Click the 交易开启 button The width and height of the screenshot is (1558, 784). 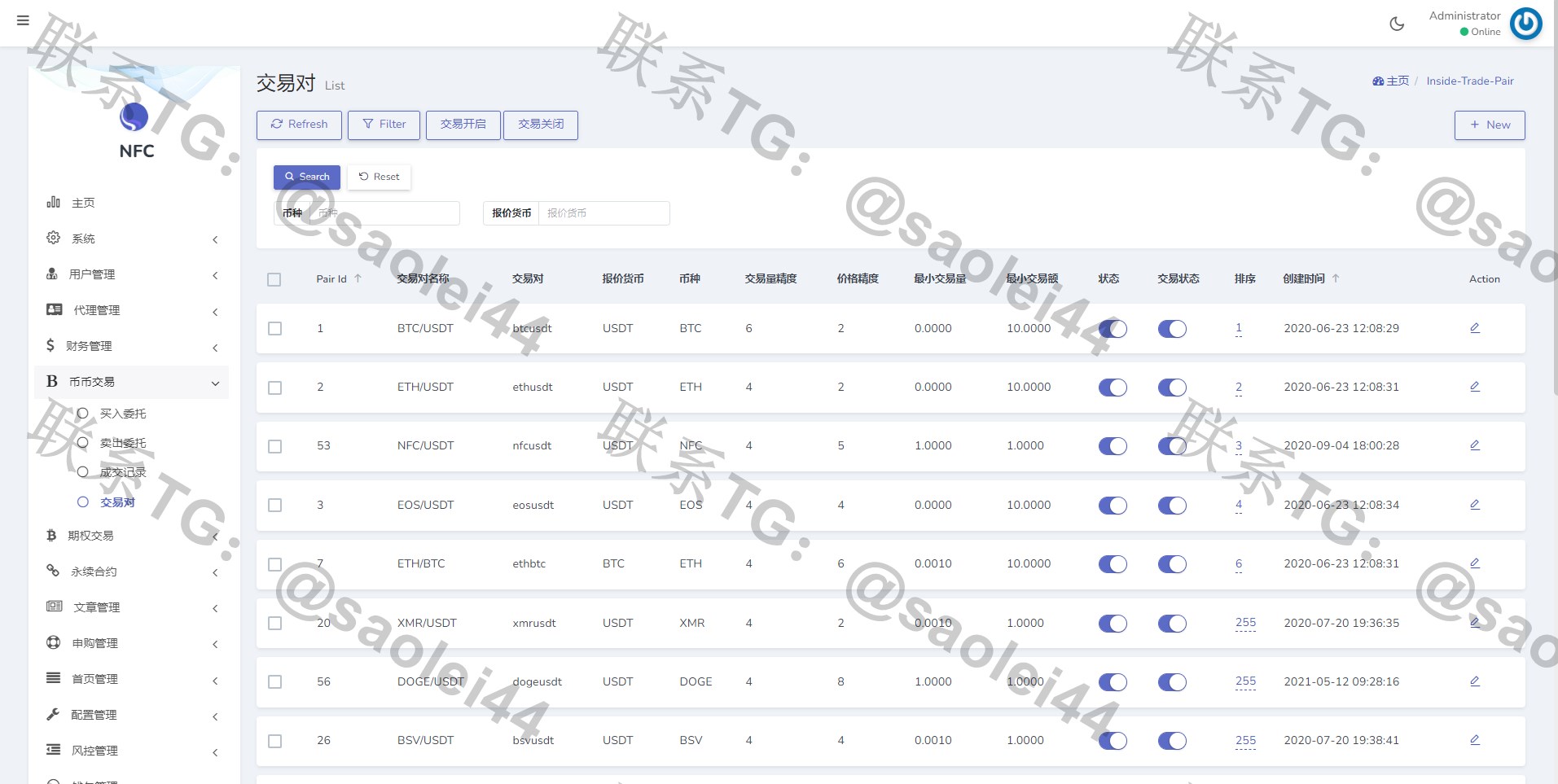(463, 125)
